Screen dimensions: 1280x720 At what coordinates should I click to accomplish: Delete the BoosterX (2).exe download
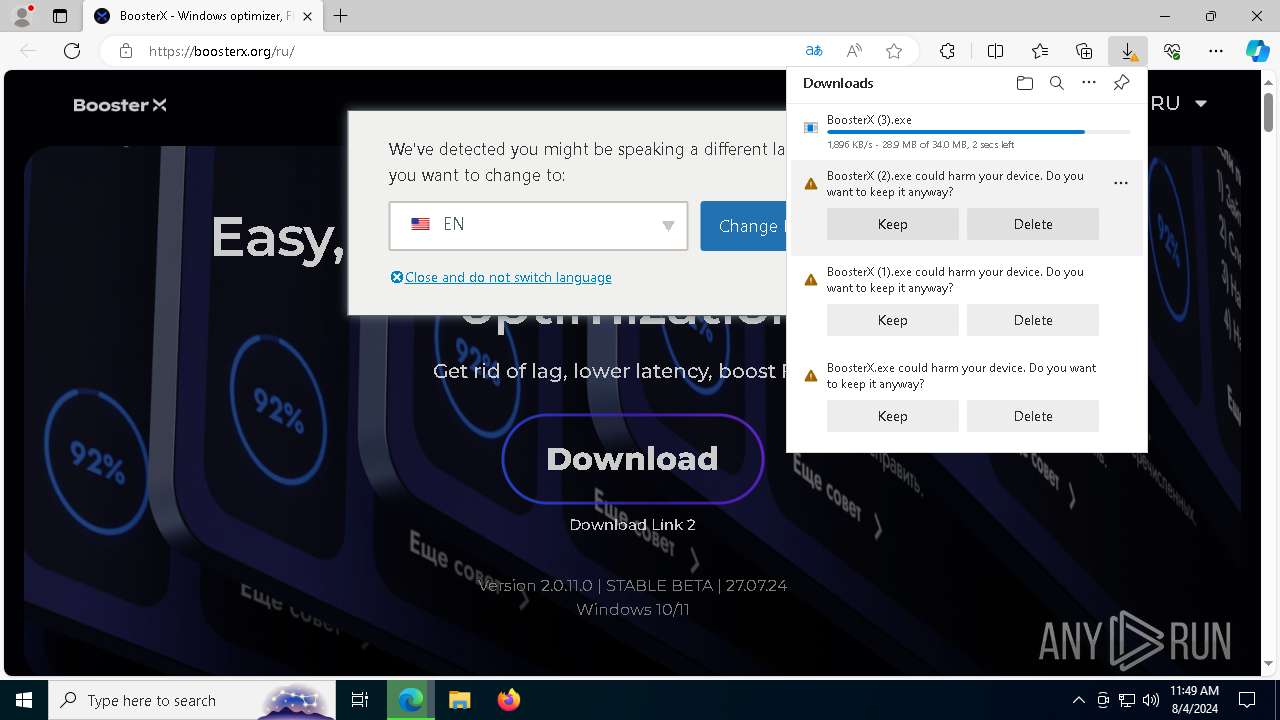(1033, 224)
